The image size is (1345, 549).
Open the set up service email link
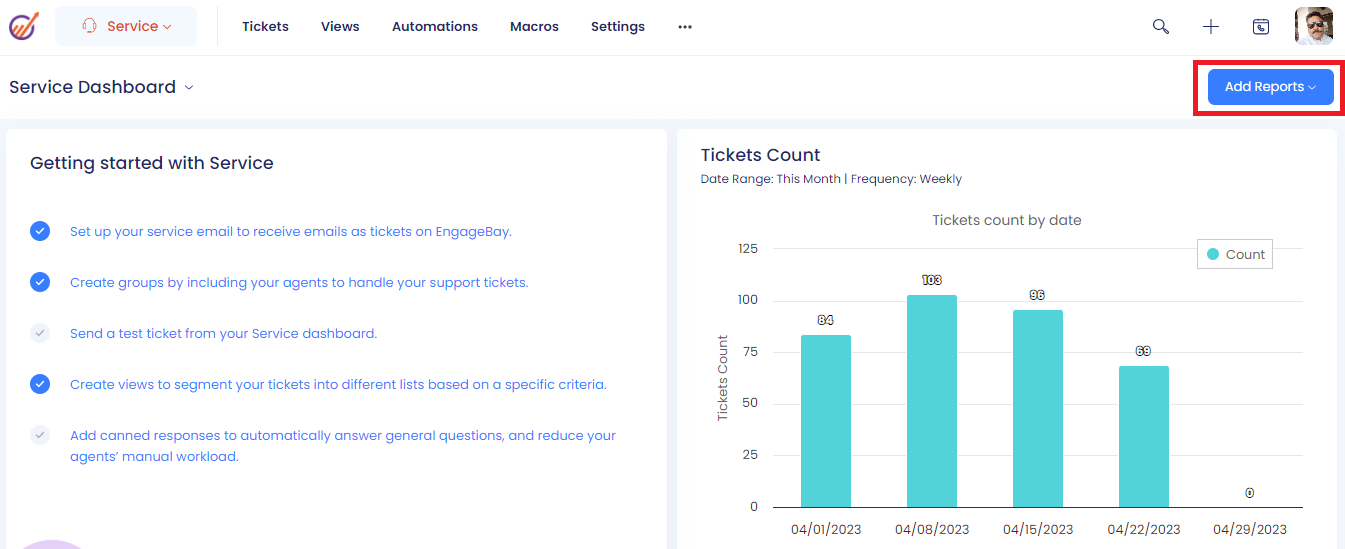coord(291,231)
